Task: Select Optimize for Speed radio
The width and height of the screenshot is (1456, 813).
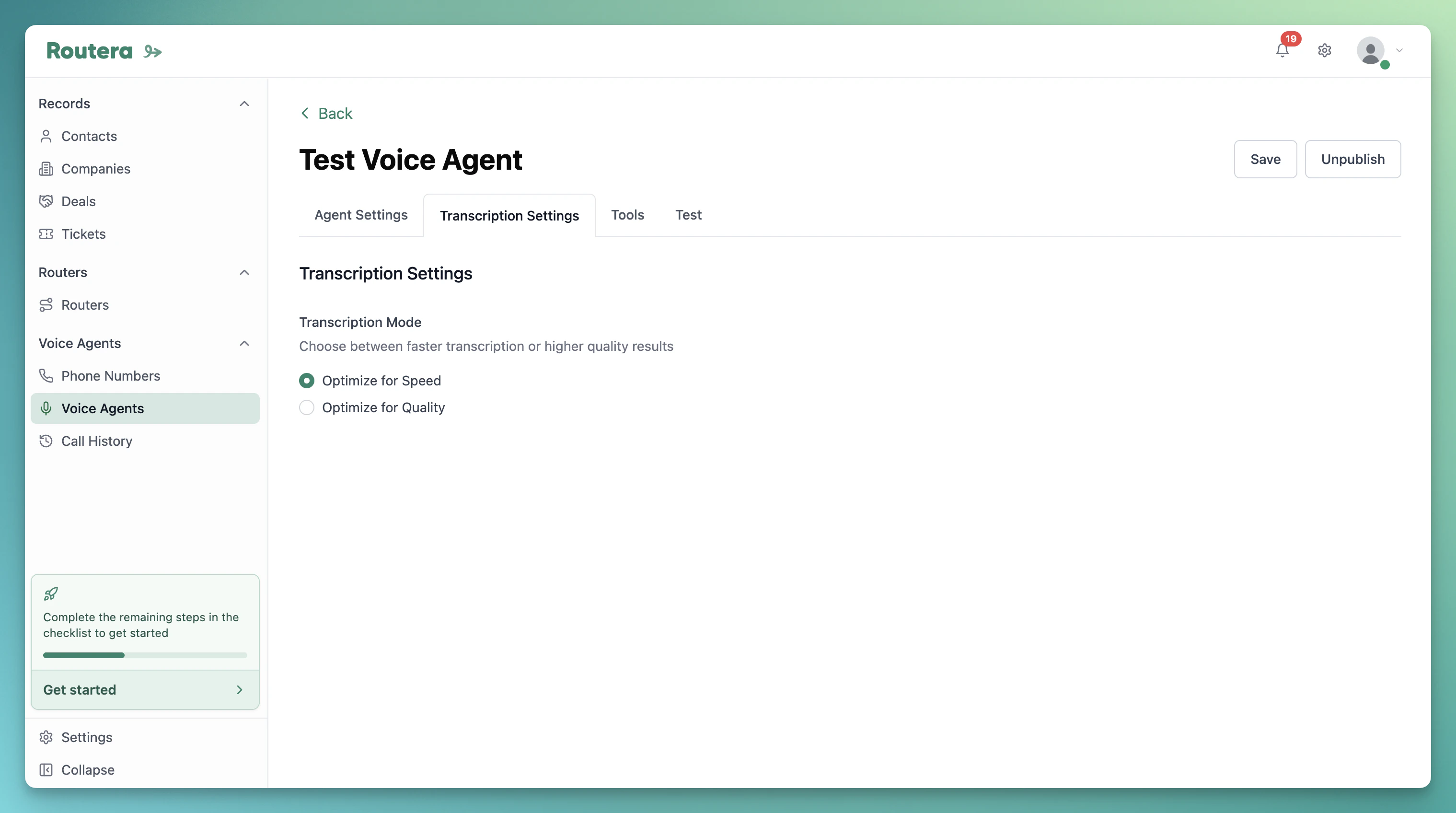Action: [x=306, y=381]
